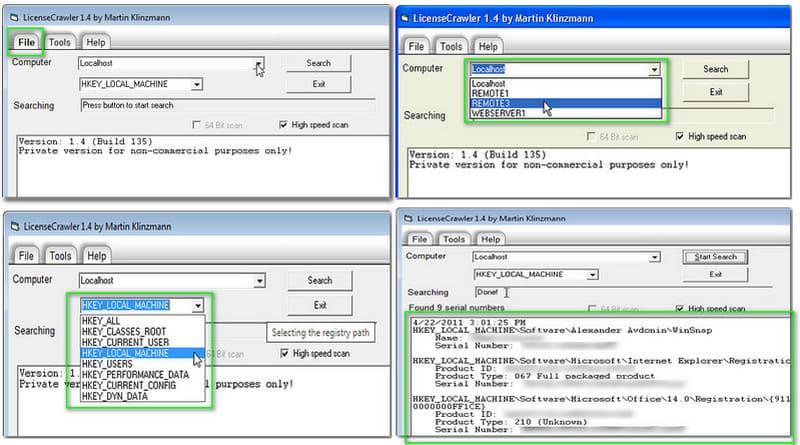Open Help tab in top-left window

[x=95, y=42]
